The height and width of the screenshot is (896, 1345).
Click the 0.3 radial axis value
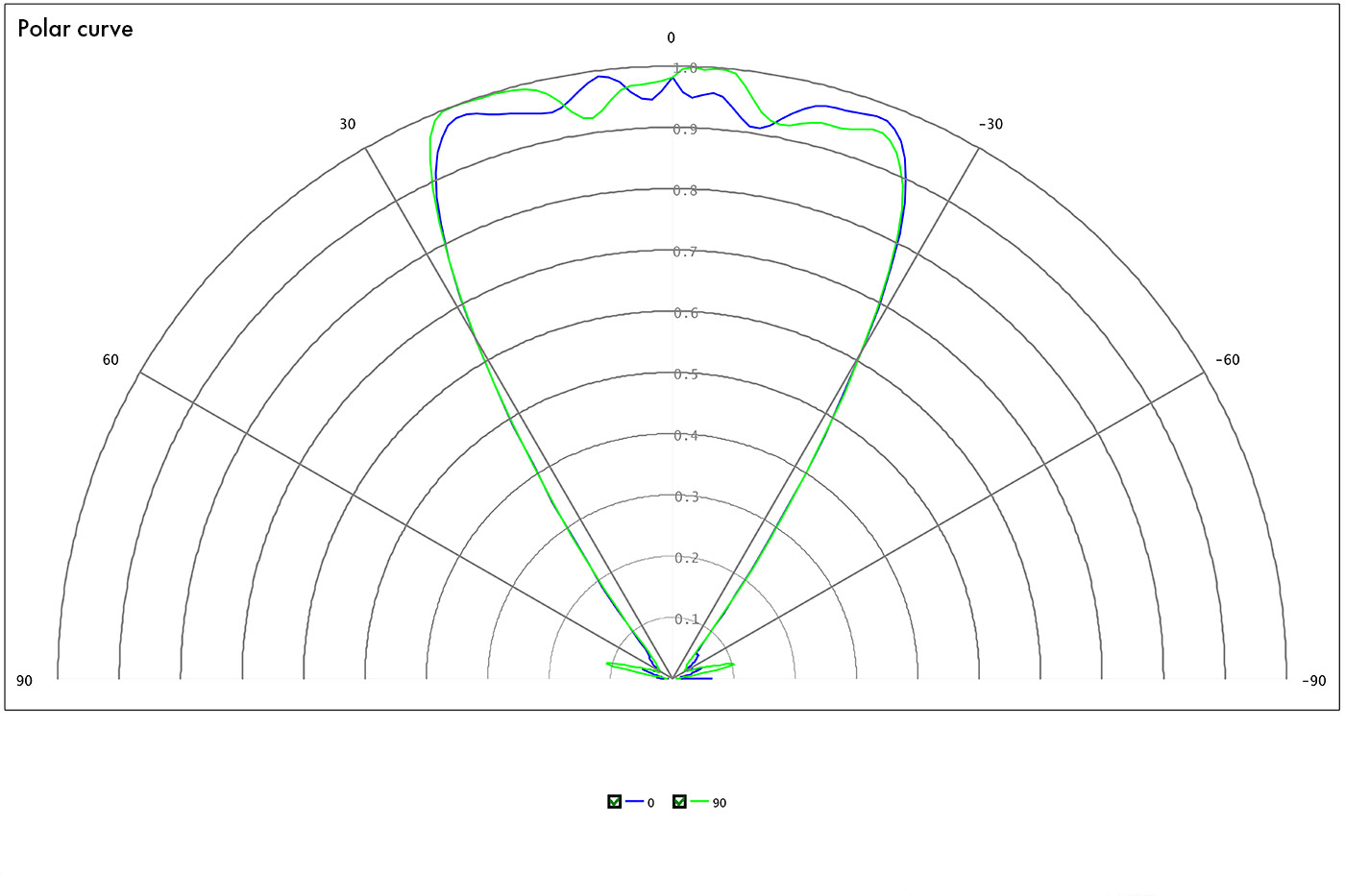pos(686,497)
